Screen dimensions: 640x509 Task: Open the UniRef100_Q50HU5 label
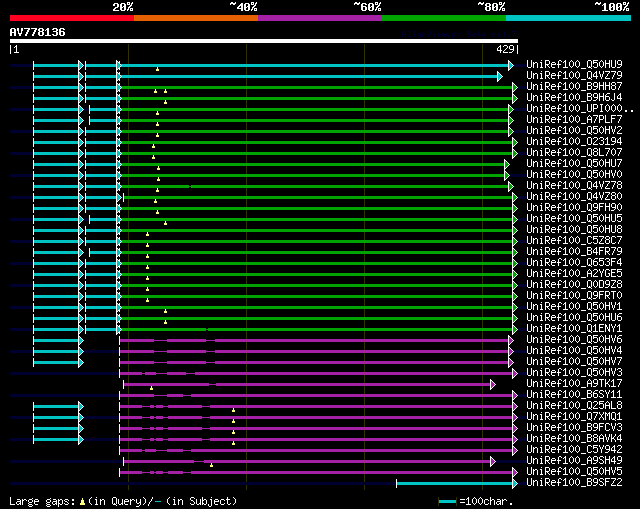[x=574, y=218]
